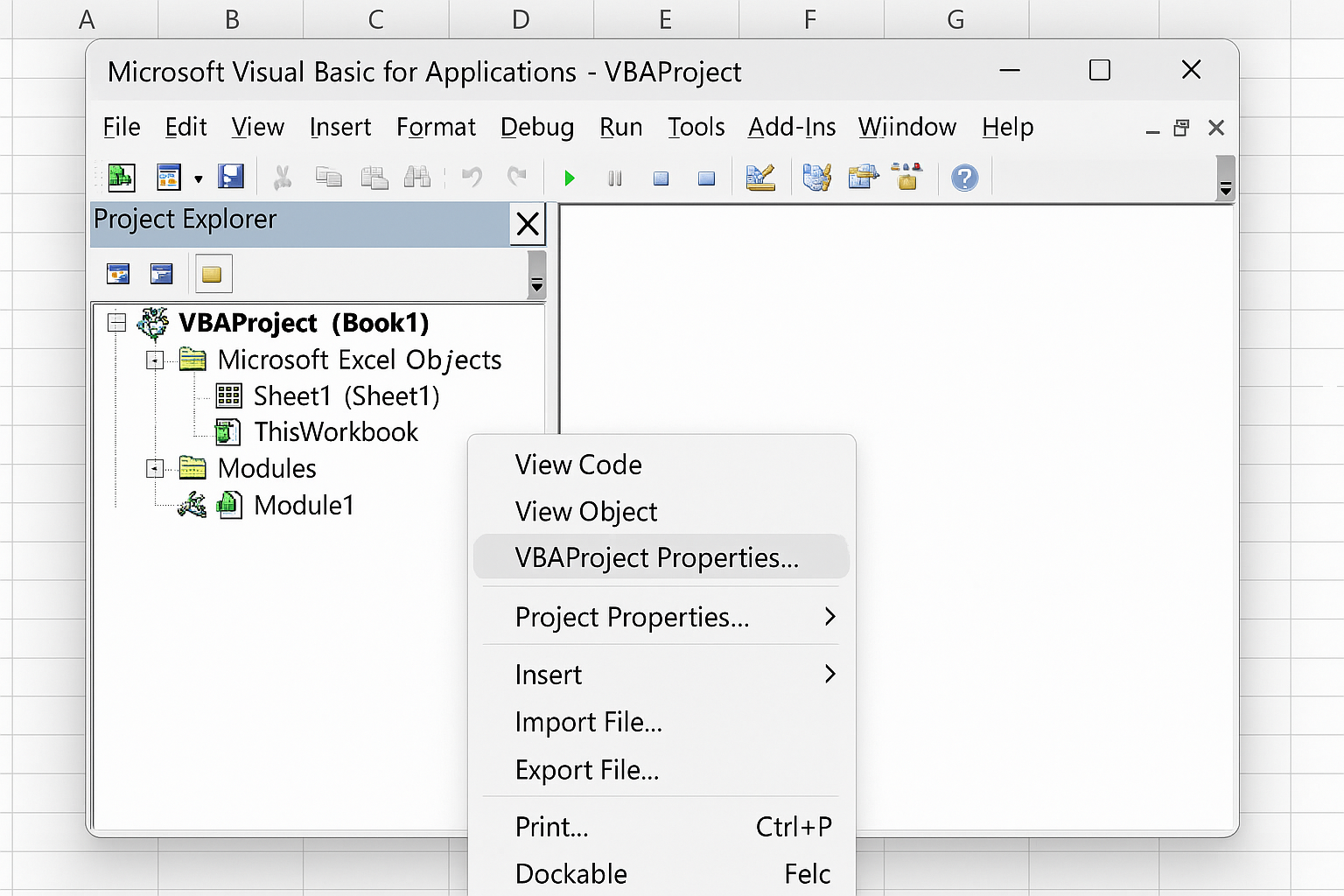The width and height of the screenshot is (1344, 896).
Task: Open the File menu
Action: [x=122, y=127]
